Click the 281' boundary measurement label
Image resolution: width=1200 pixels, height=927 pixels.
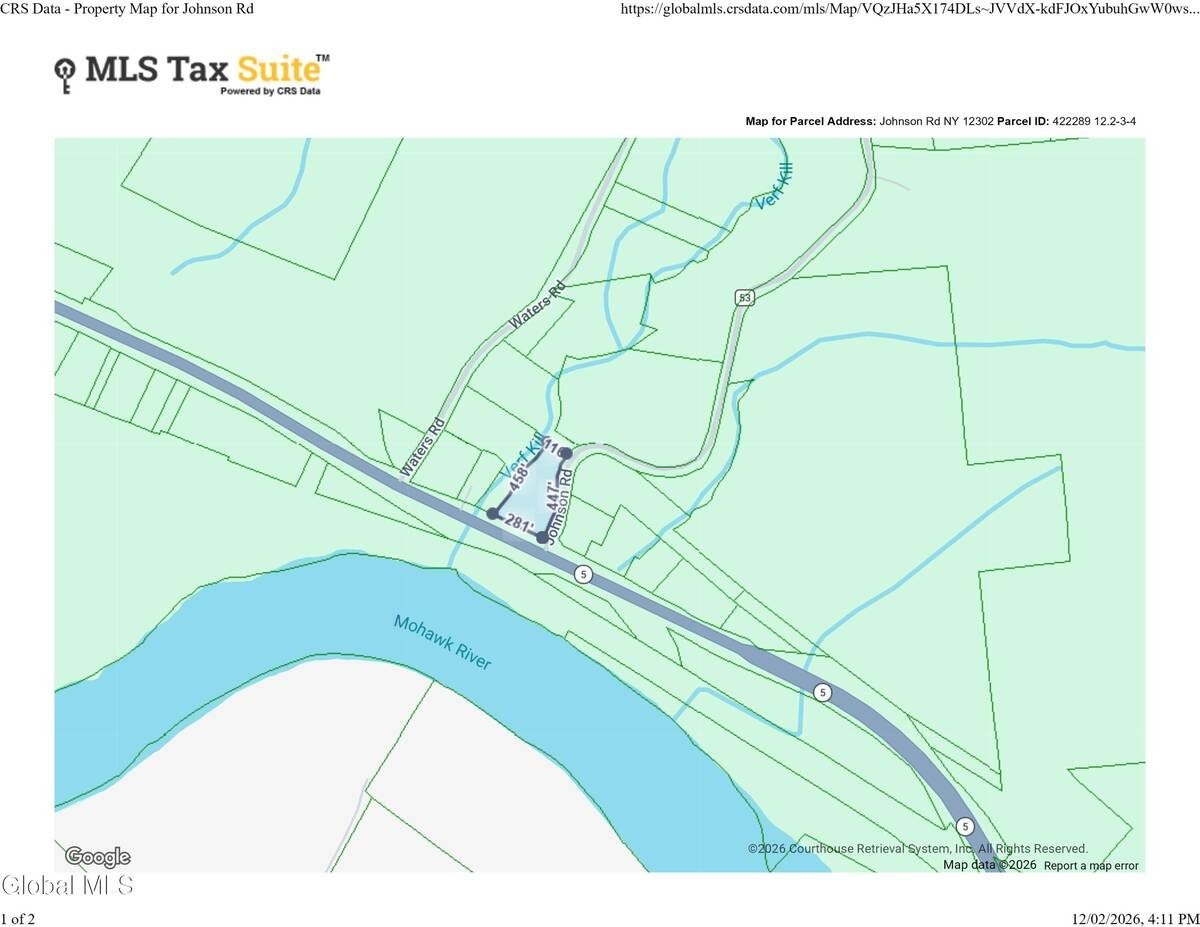519,523
